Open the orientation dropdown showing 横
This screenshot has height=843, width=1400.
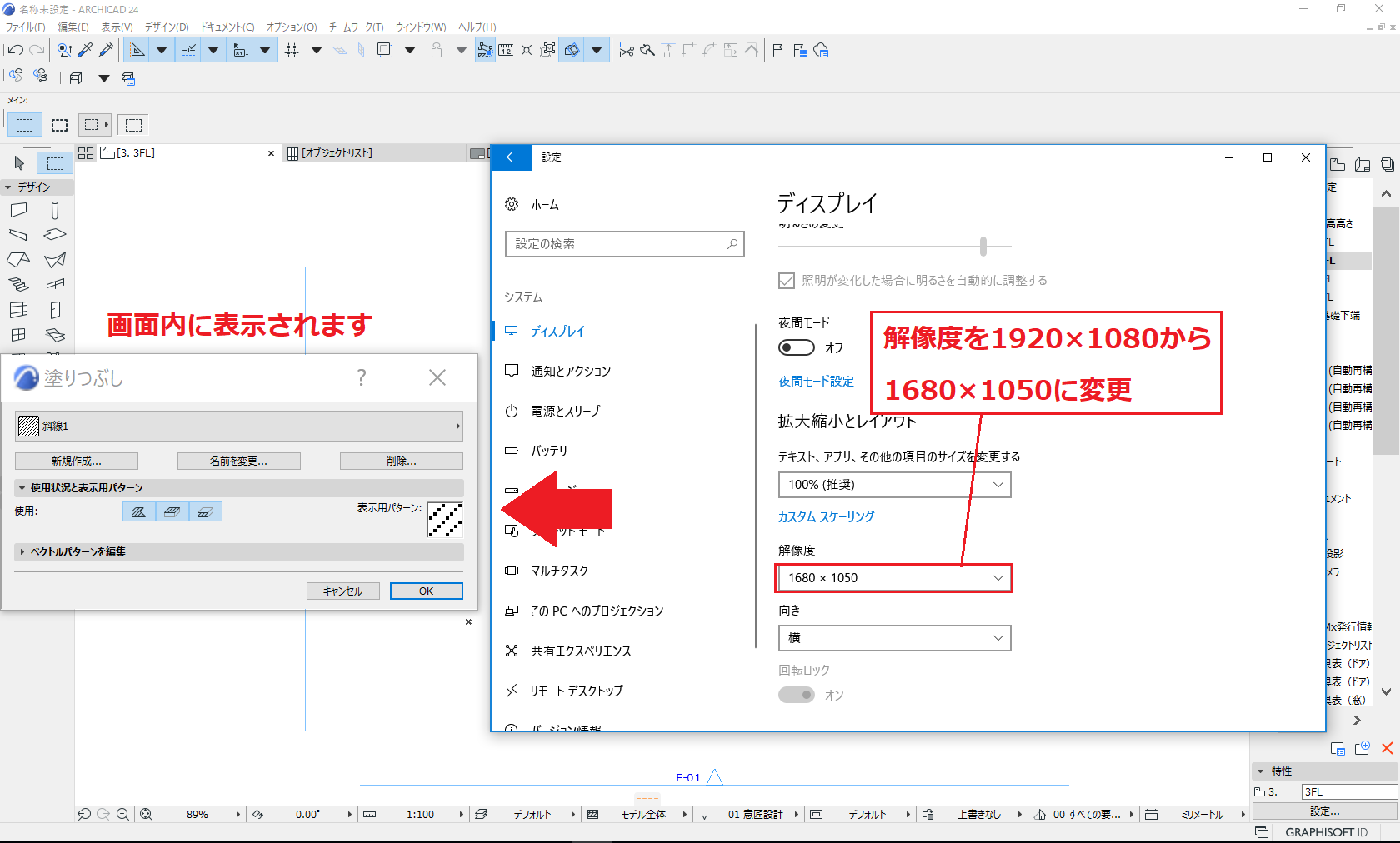tap(894, 638)
